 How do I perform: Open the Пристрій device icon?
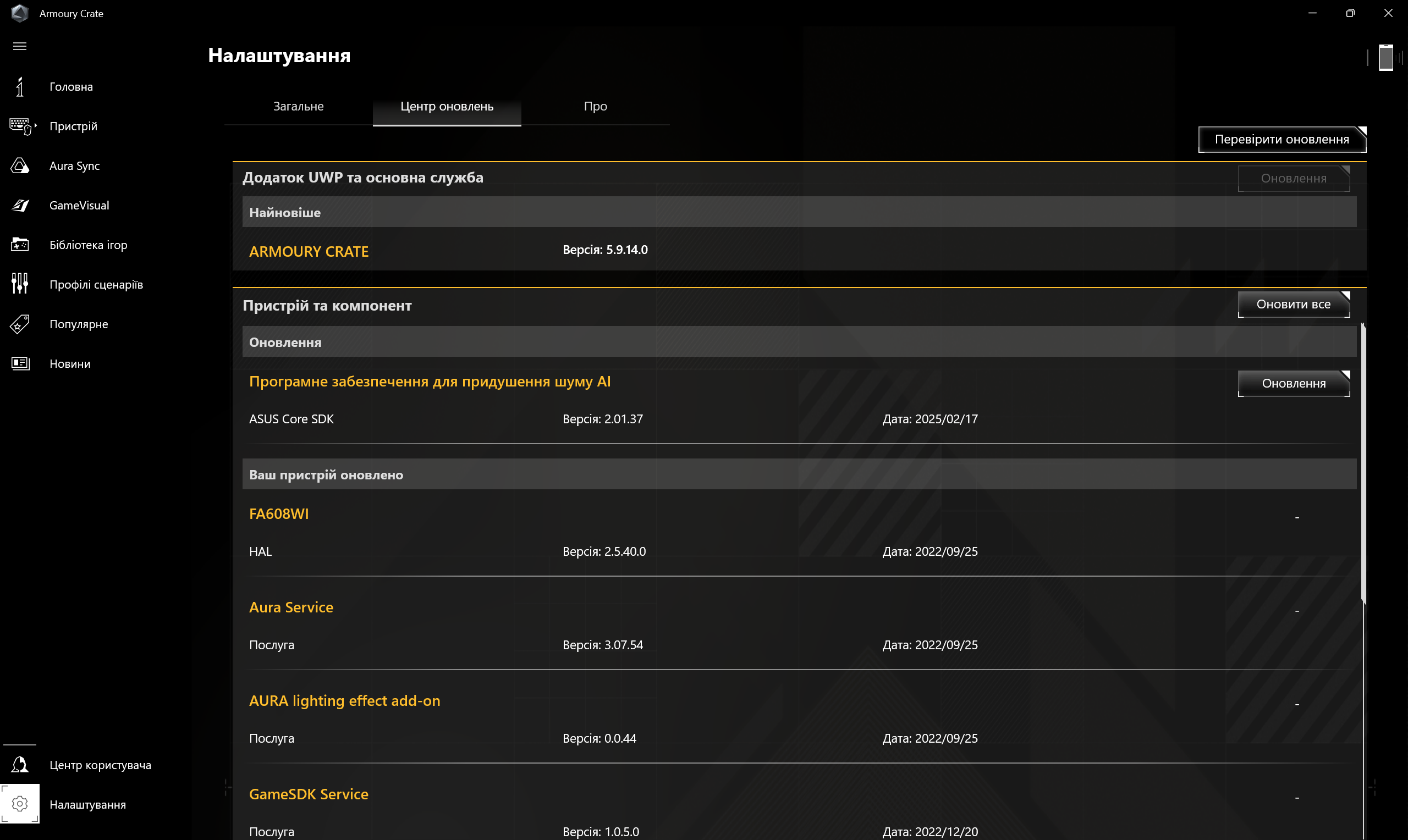point(20,126)
